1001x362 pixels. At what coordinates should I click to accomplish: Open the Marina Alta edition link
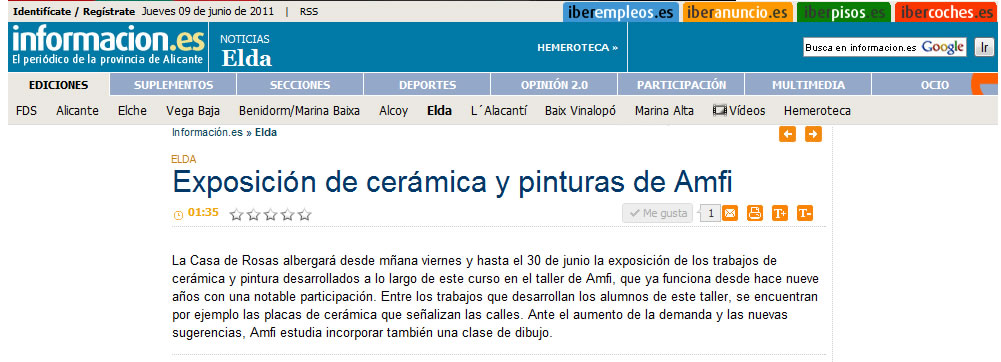coord(664,110)
